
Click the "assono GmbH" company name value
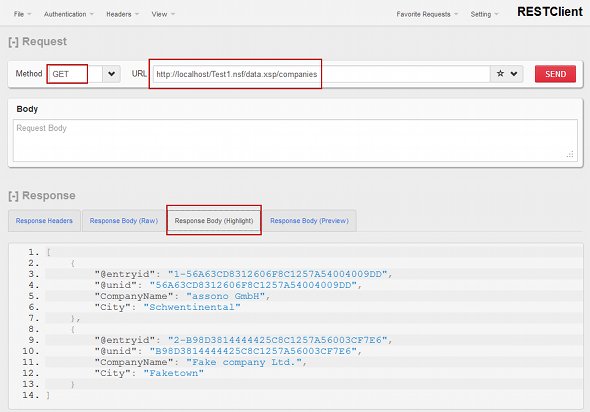(x=226, y=296)
